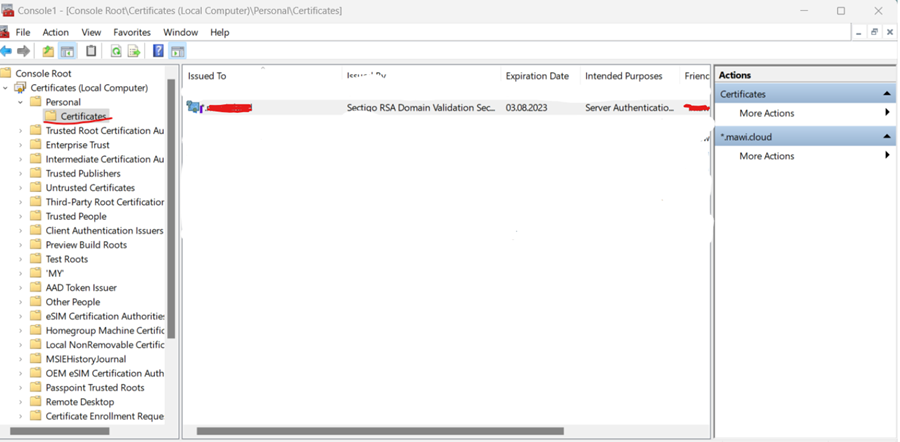This screenshot has height=442, width=900.
Task: Collapse the Certificates section in Actions pane
Action: point(886,94)
